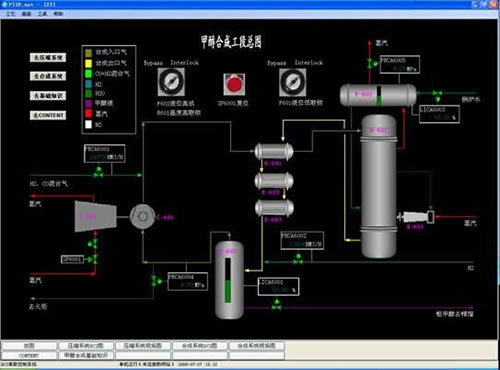
Task: Click the PRCA6004 pressure valve icon
Action: [156, 280]
